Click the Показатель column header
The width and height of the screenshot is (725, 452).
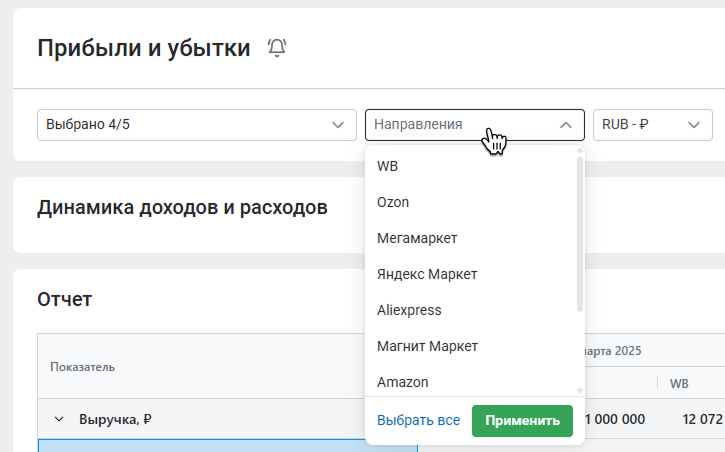pyautogui.click(x=82, y=367)
